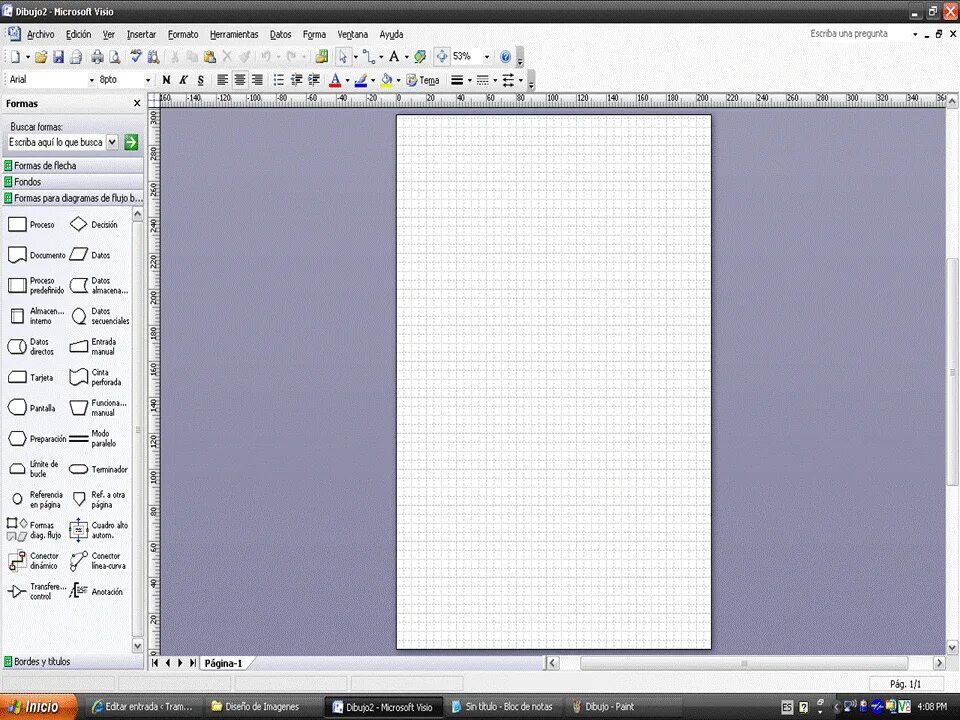Select the Proceso shape in the stencil

coord(18,224)
